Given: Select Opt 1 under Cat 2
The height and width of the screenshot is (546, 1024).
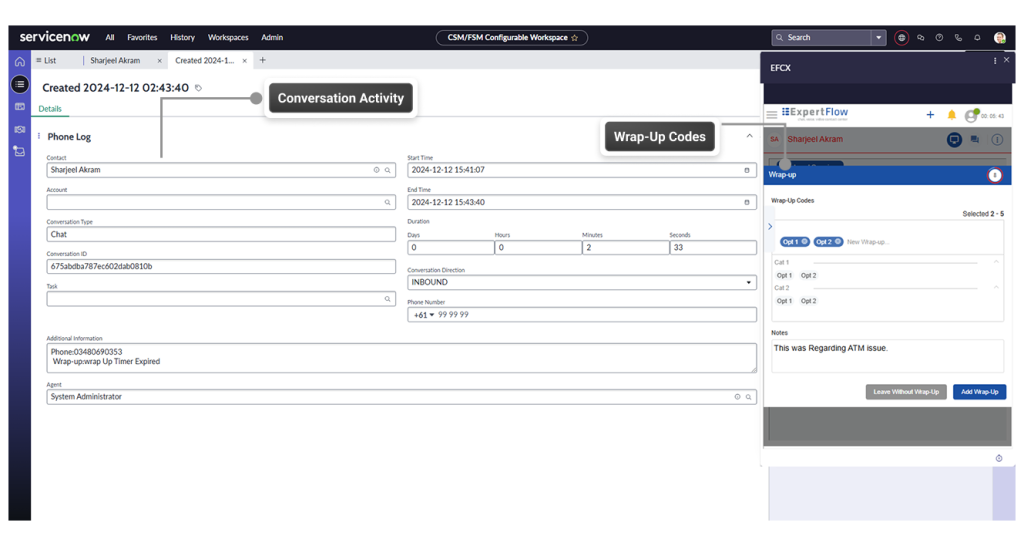Looking at the screenshot, I should (x=784, y=301).
